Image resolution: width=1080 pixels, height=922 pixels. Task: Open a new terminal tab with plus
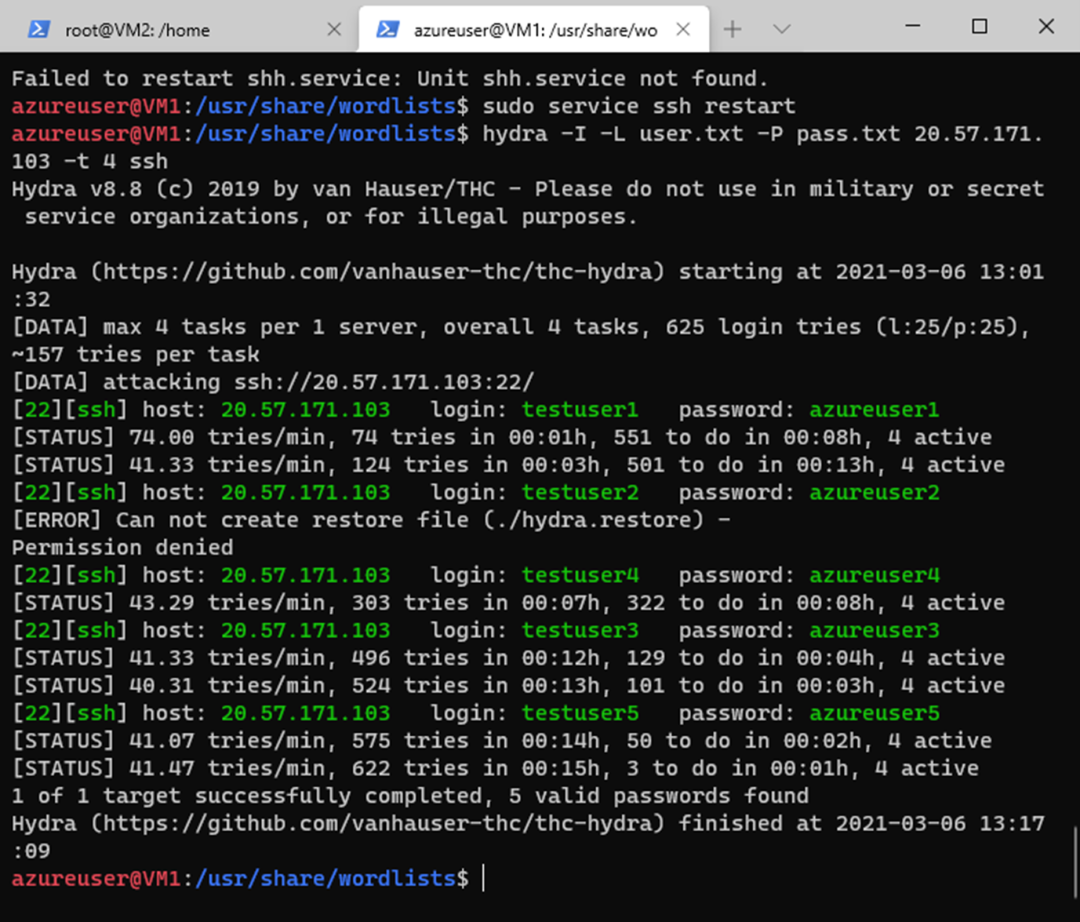click(733, 29)
